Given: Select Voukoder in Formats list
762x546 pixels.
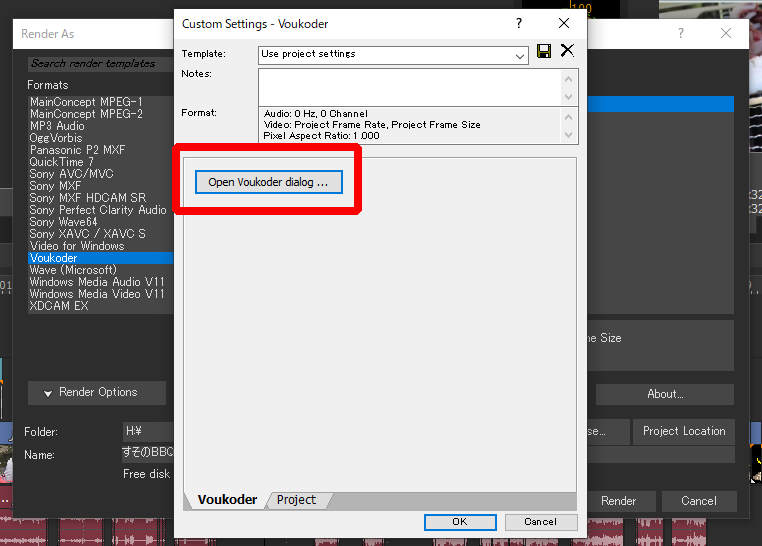Looking at the screenshot, I should pyautogui.click(x=54, y=258).
